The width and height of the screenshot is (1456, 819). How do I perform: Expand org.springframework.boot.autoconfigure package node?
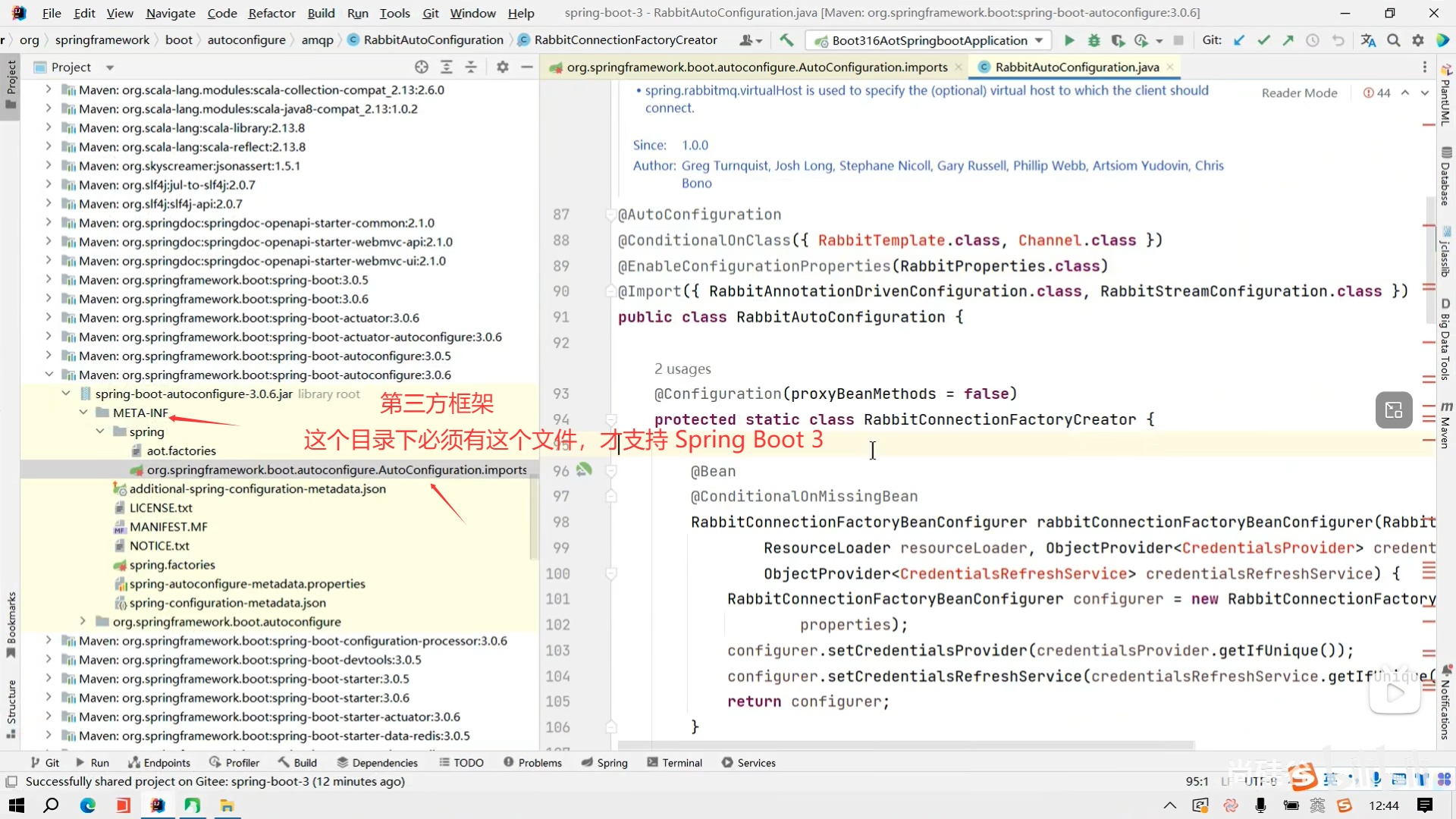(83, 622)
